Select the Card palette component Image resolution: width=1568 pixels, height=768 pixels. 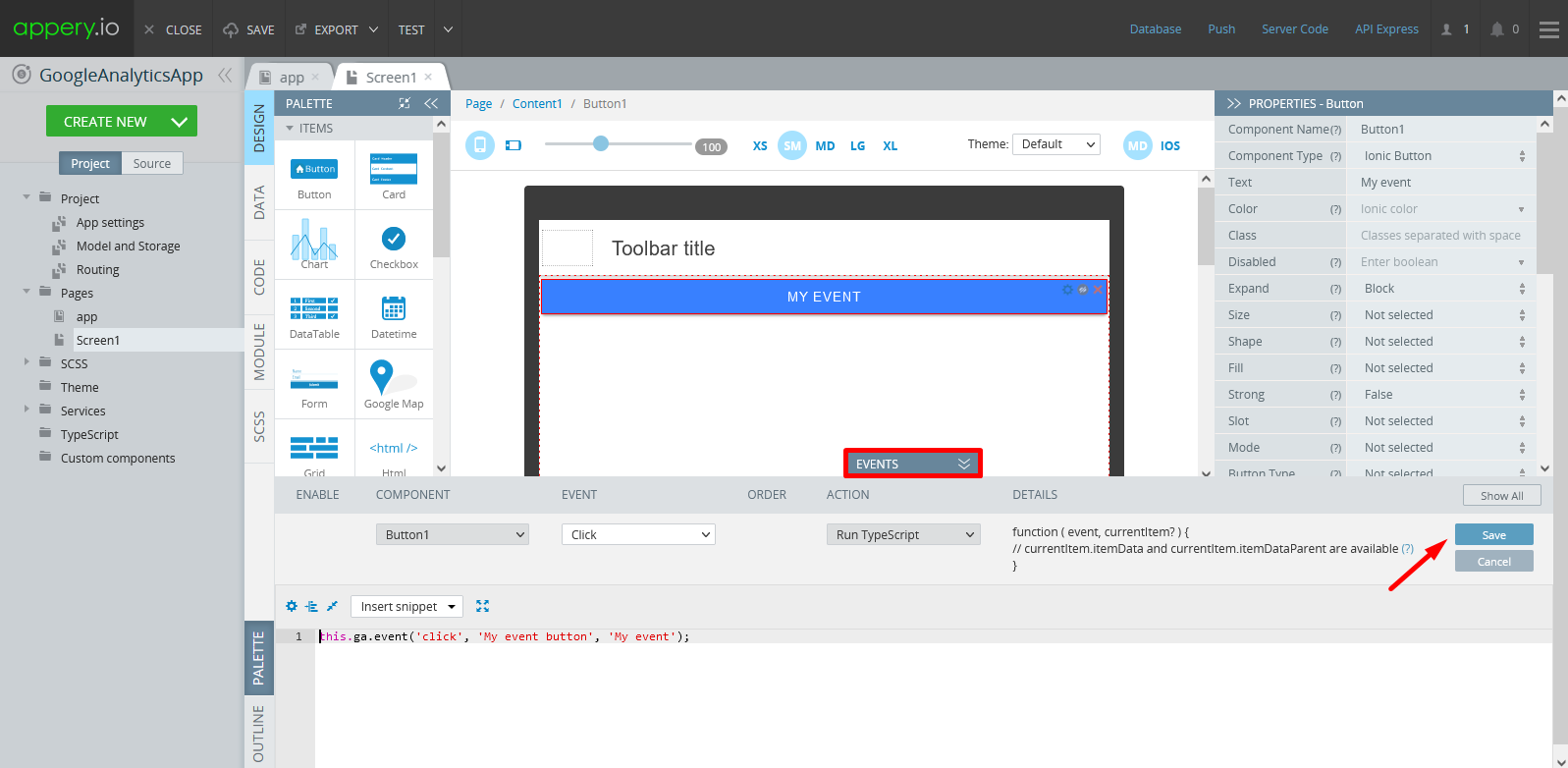(x=394, y=177)
